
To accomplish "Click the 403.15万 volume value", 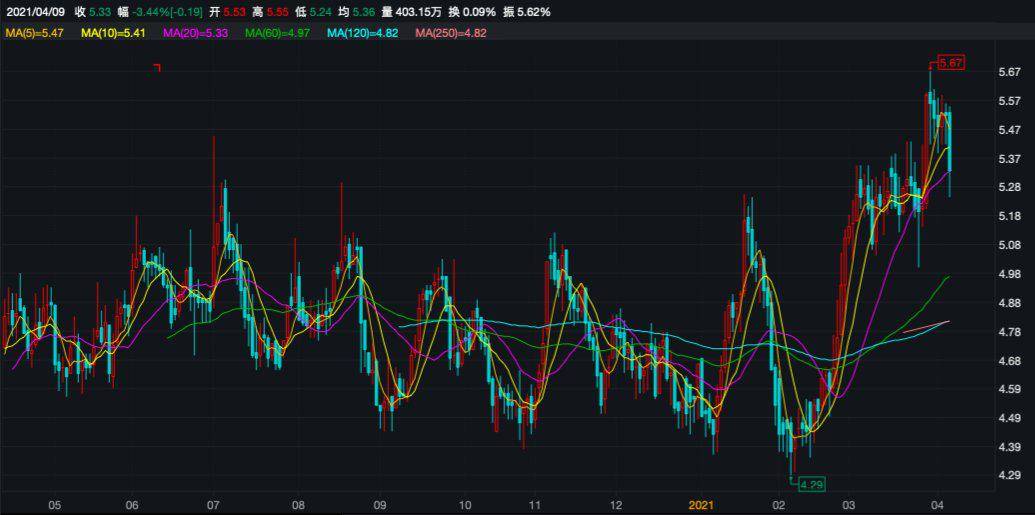I will click(423, 12).
